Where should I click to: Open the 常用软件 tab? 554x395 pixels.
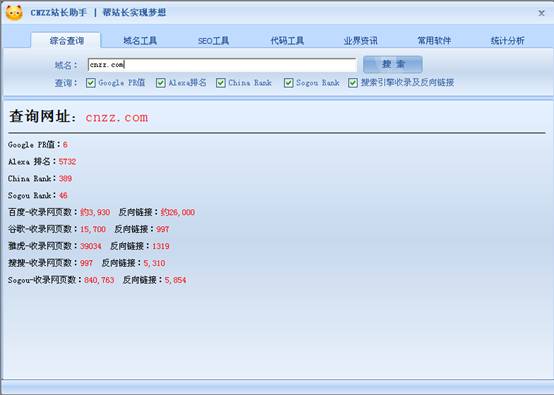(434, 41)
